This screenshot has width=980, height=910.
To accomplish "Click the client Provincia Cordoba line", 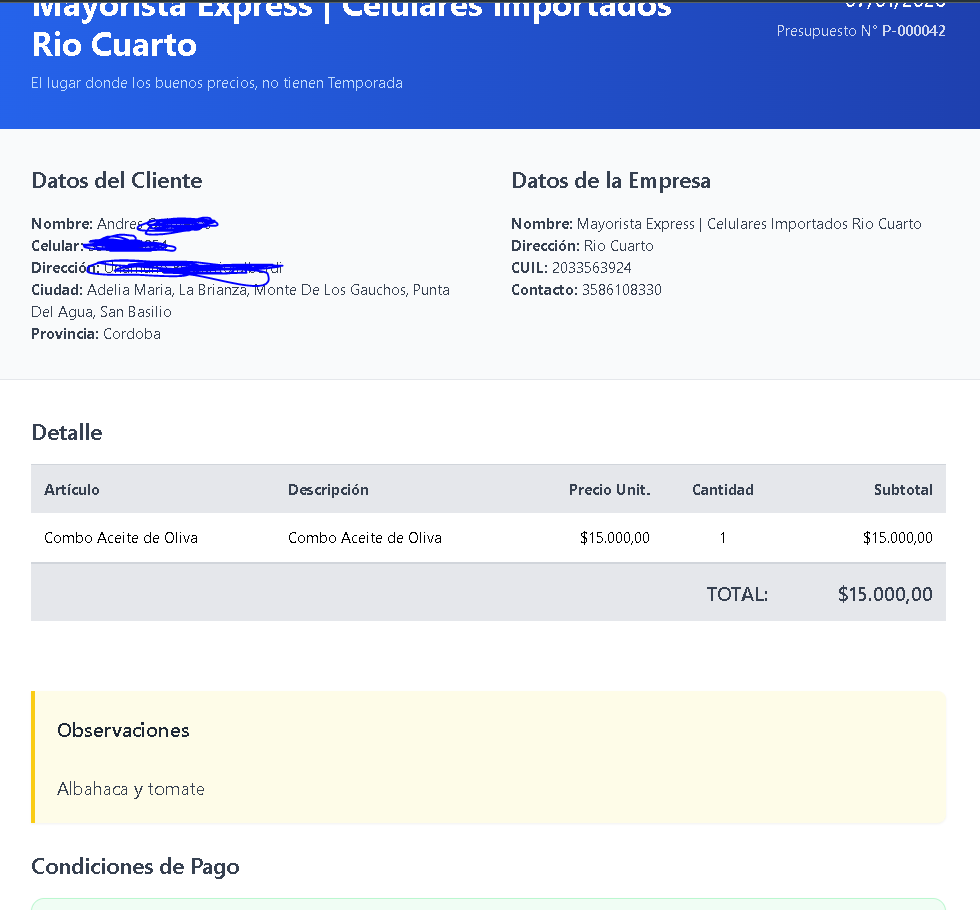I will (96, 334).
